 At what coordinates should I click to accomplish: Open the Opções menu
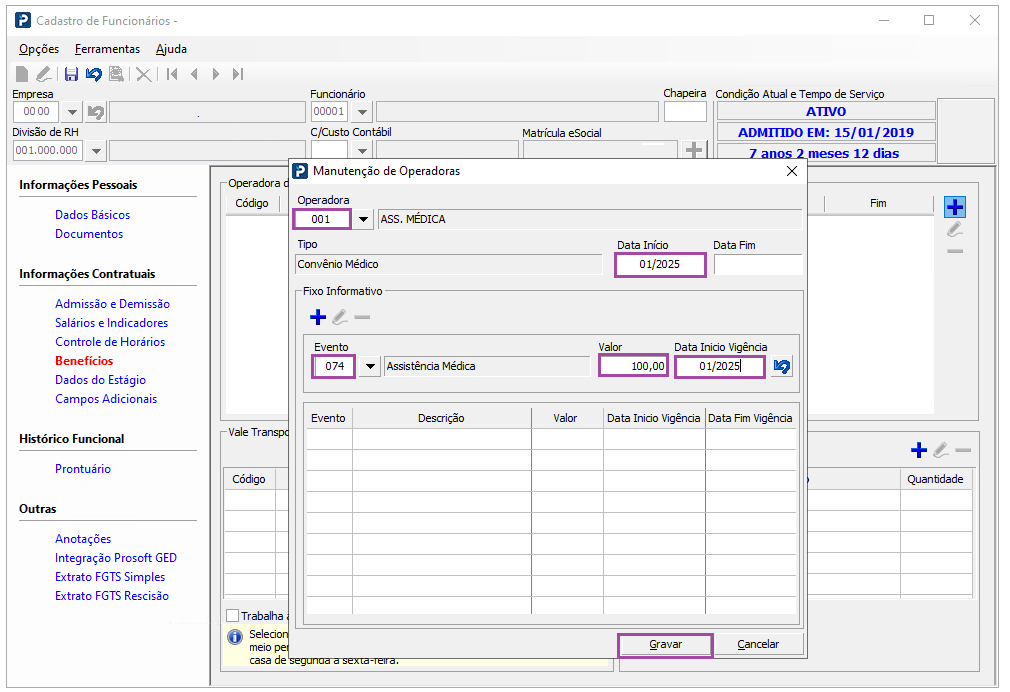coord(39,49)
